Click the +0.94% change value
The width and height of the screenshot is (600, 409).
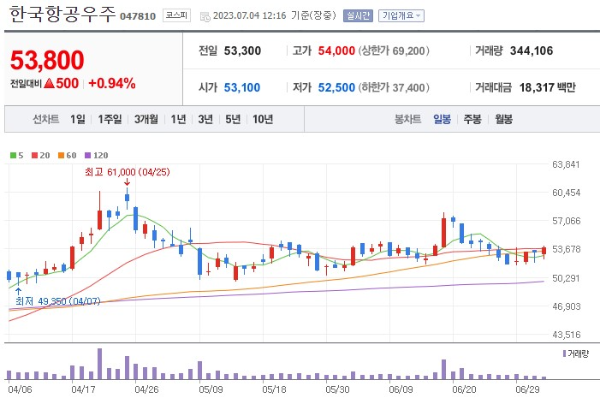click(112, 83)
